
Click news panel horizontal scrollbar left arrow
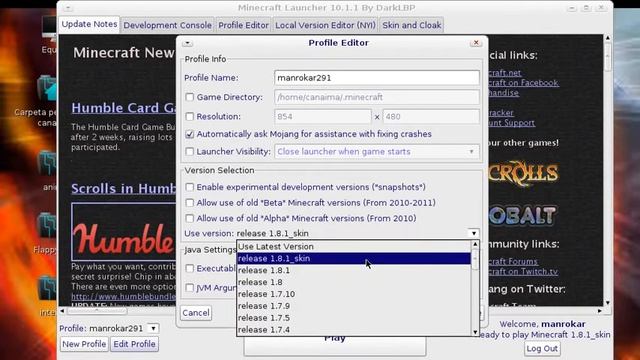click(62, 311)
